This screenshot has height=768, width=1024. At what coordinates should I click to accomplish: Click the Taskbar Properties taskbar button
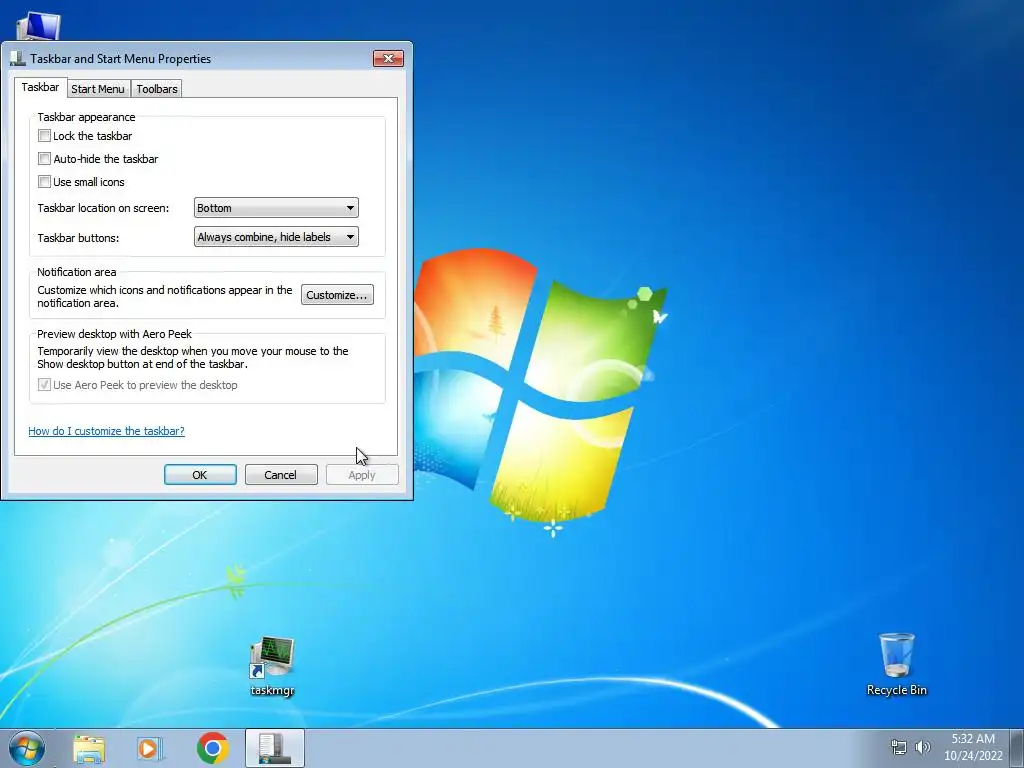click(x=274, y=748)
